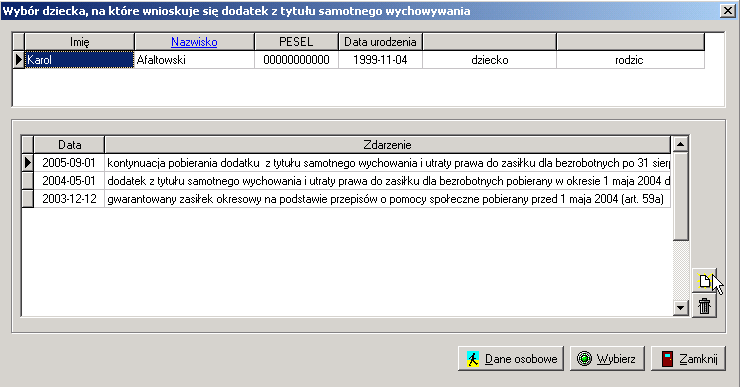Click row selector of 2004-05-01 event
This screenshot has width=740, height=387.
click(x=28, y=181)
